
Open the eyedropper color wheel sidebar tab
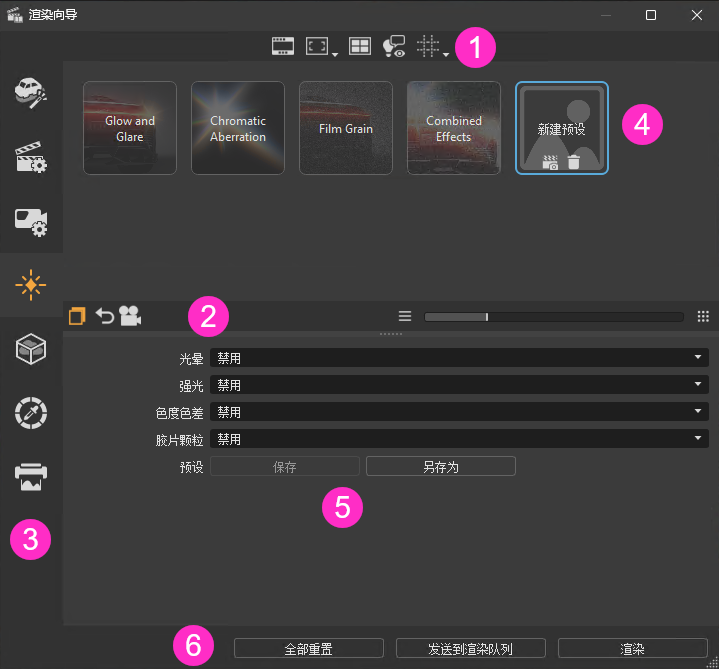tap(31, 413)
